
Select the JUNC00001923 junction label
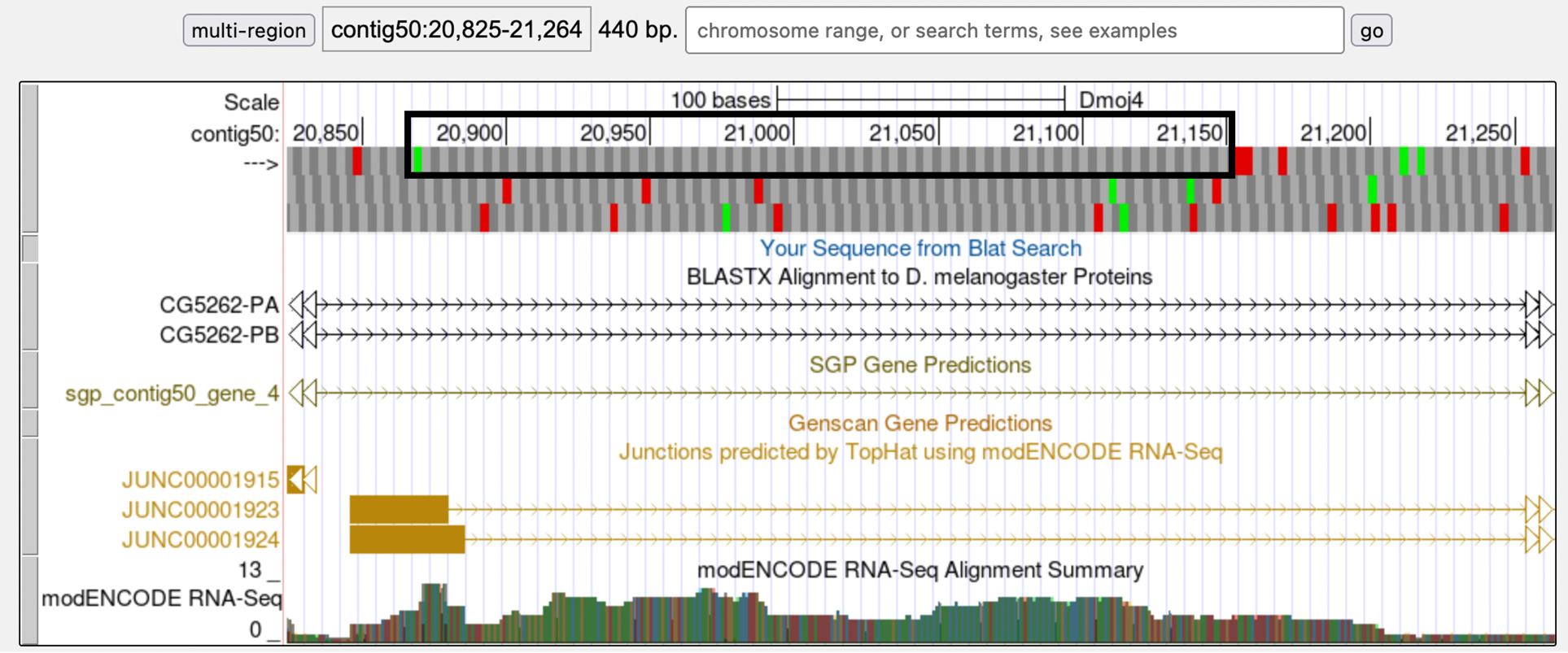(x=200, y=510)
